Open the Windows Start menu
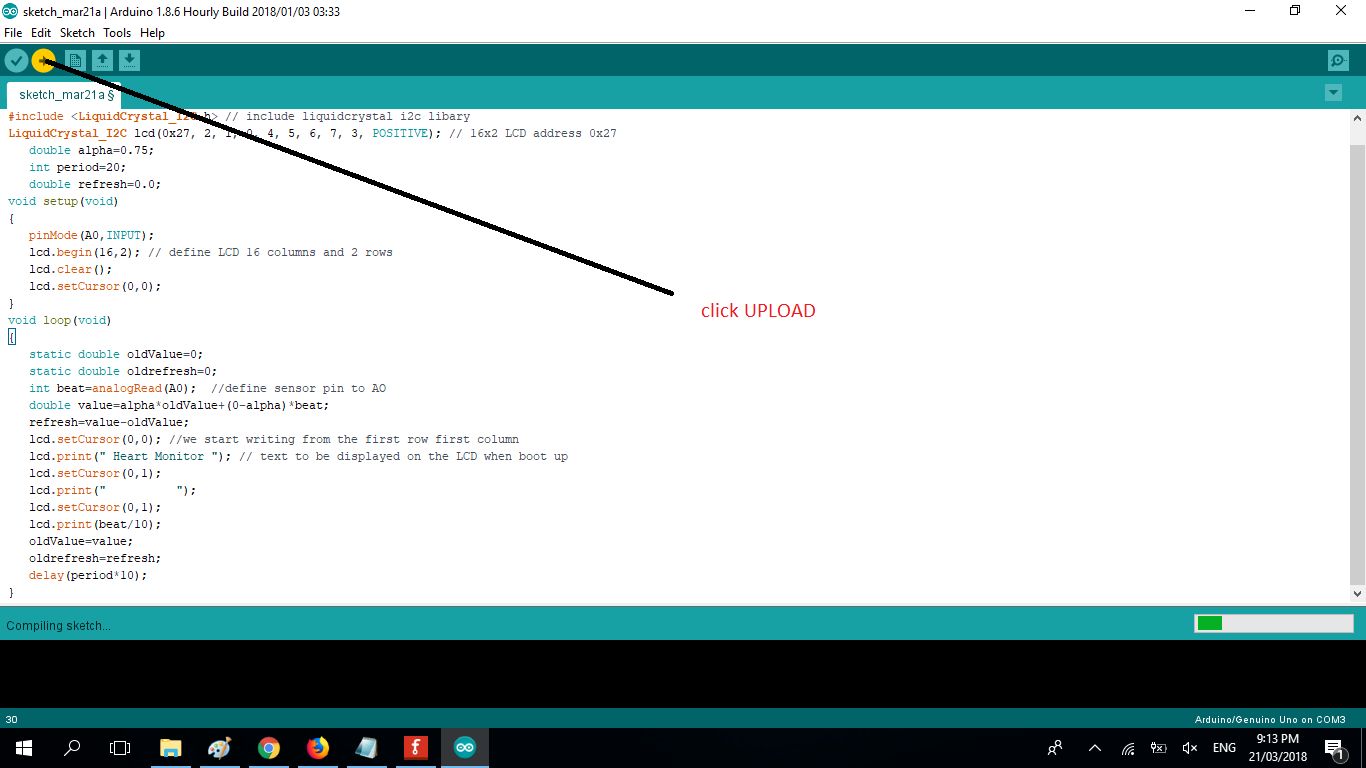Viewport: 1366px width, 768px height. click(x=24, y=748)
